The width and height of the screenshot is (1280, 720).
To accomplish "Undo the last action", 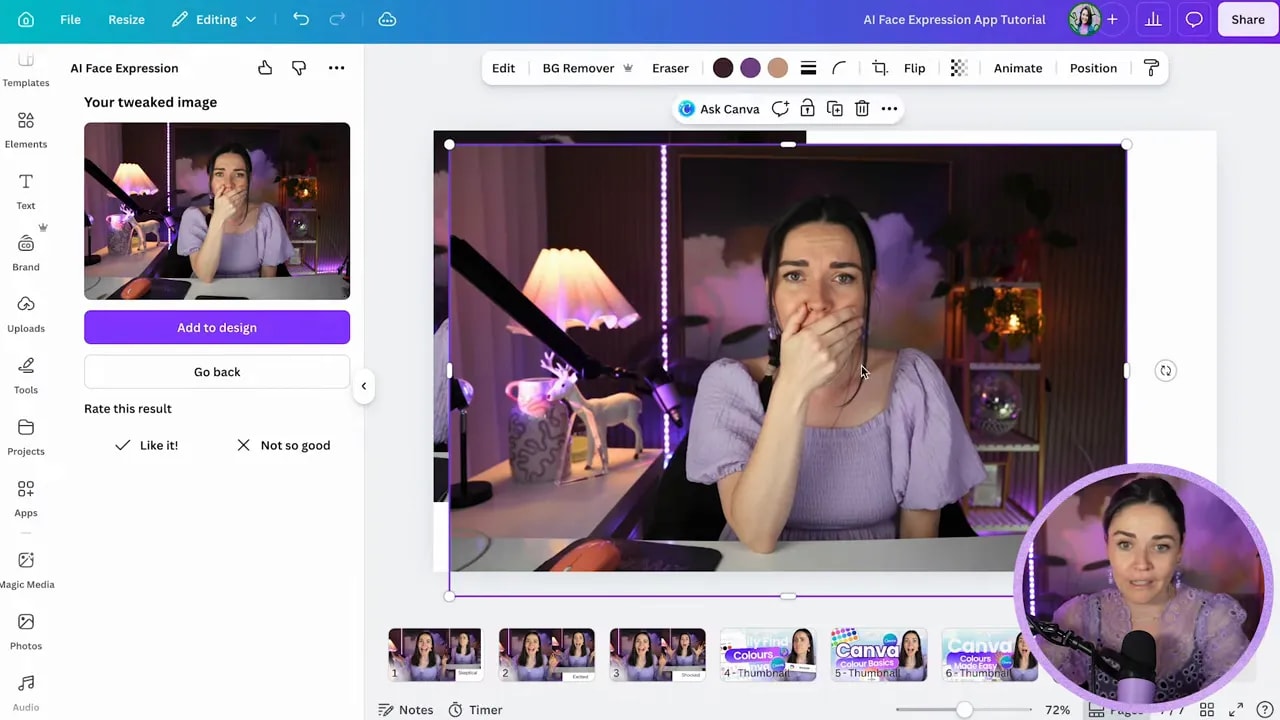I will coord(301,19).
